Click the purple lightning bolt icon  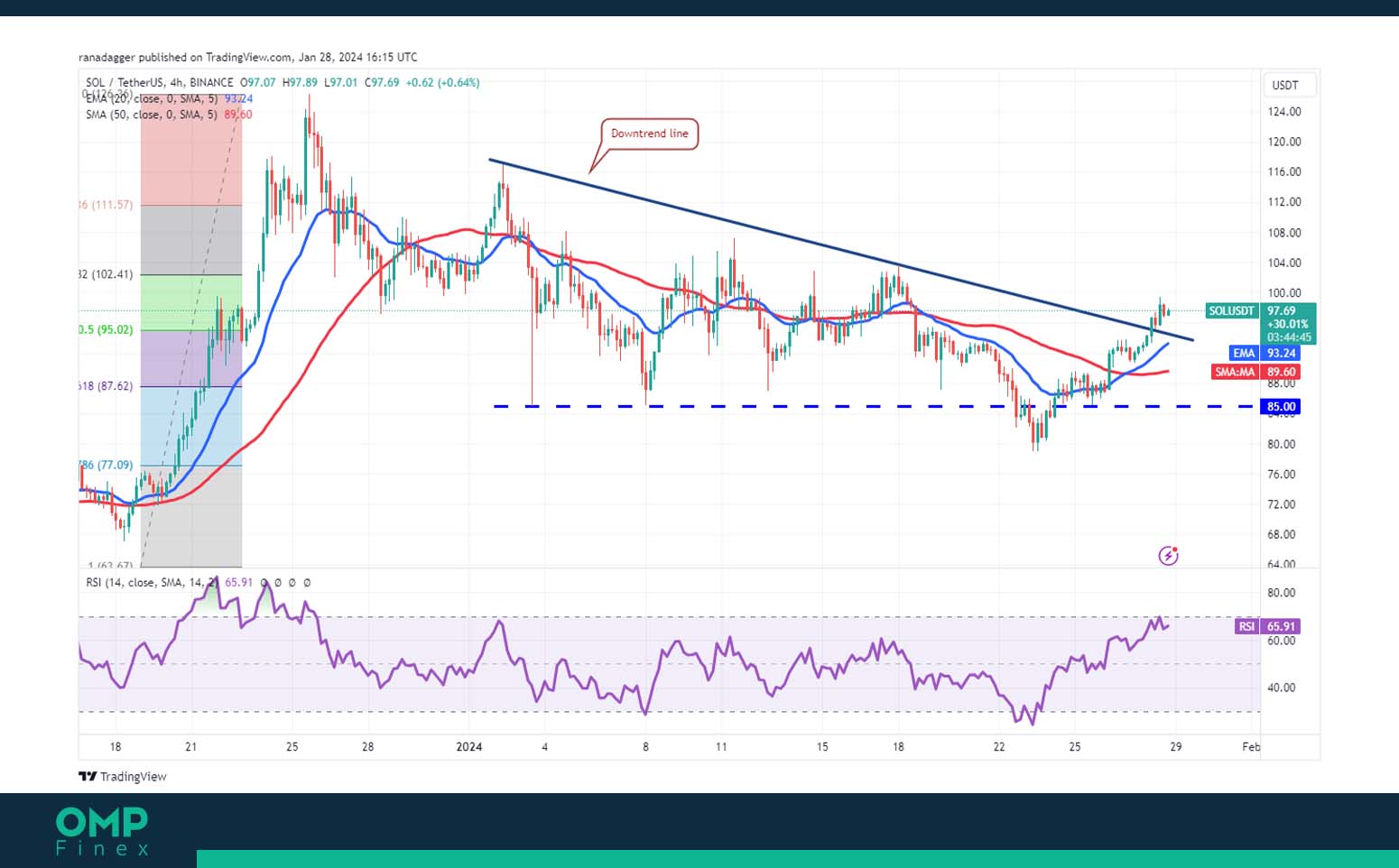click(1168, 556)
